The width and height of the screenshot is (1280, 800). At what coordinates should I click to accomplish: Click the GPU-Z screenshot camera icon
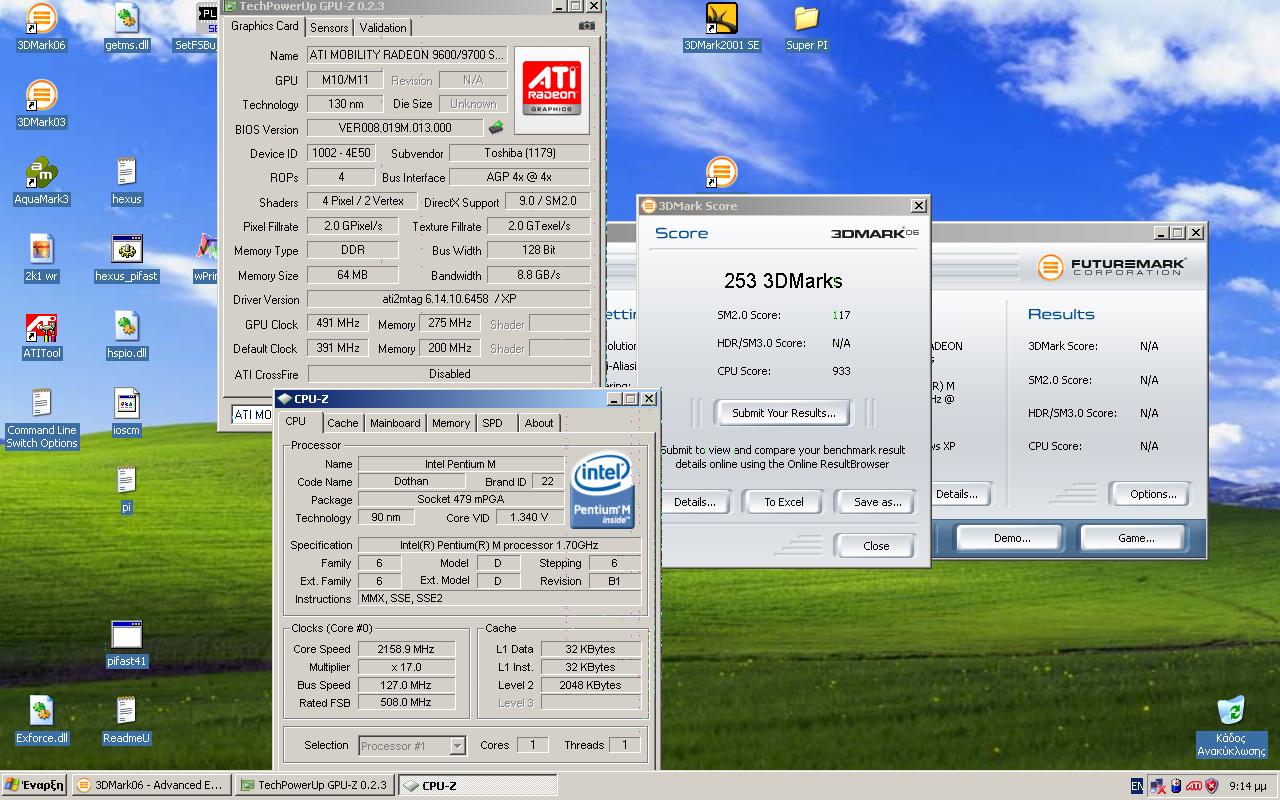click(587, 26)
